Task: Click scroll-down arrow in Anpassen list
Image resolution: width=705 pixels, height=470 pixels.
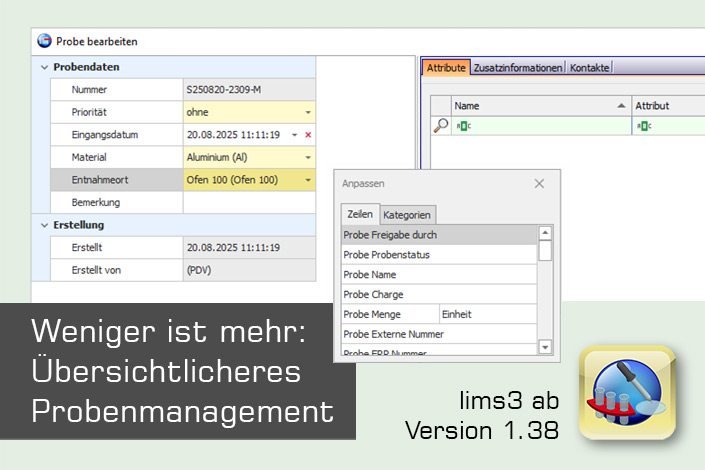Action: click(x=545, y=346)
